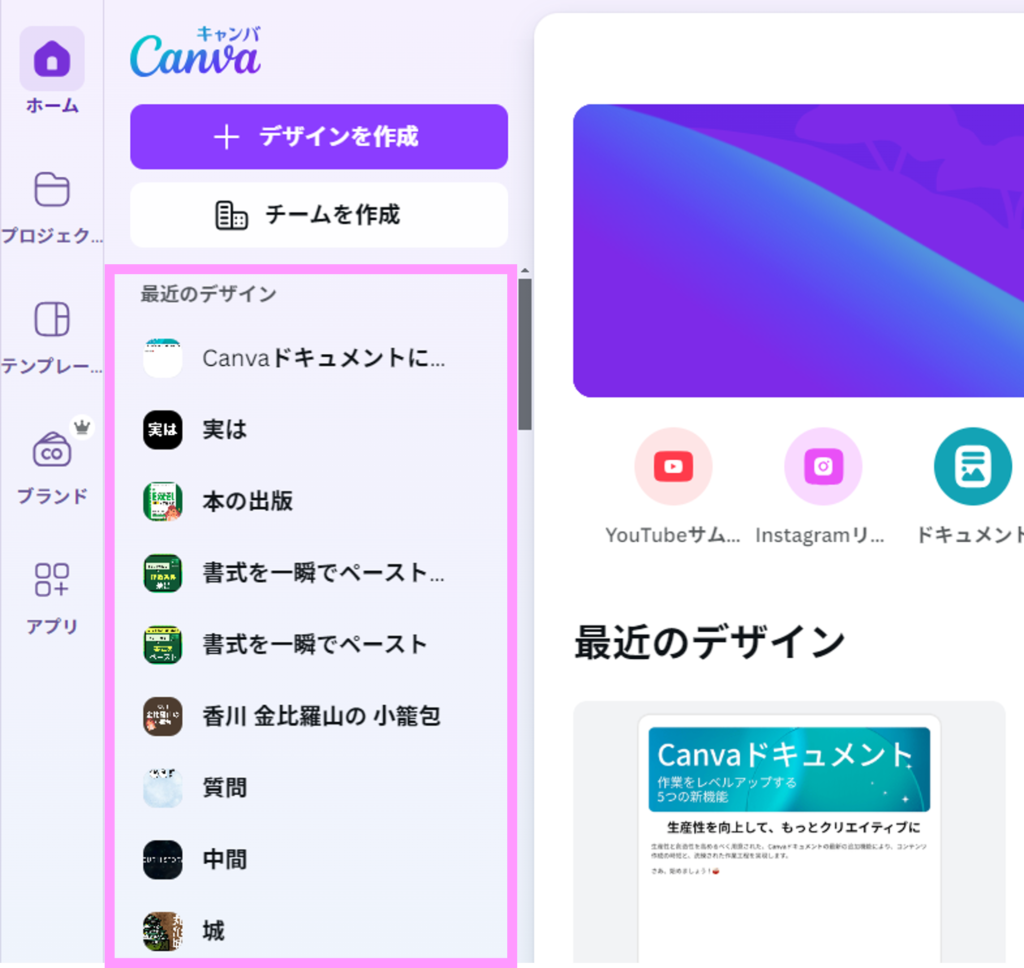The image size is (1024, 968).
Task: Select the YouTube thumbnail design icon
Action: pos(673,466)
